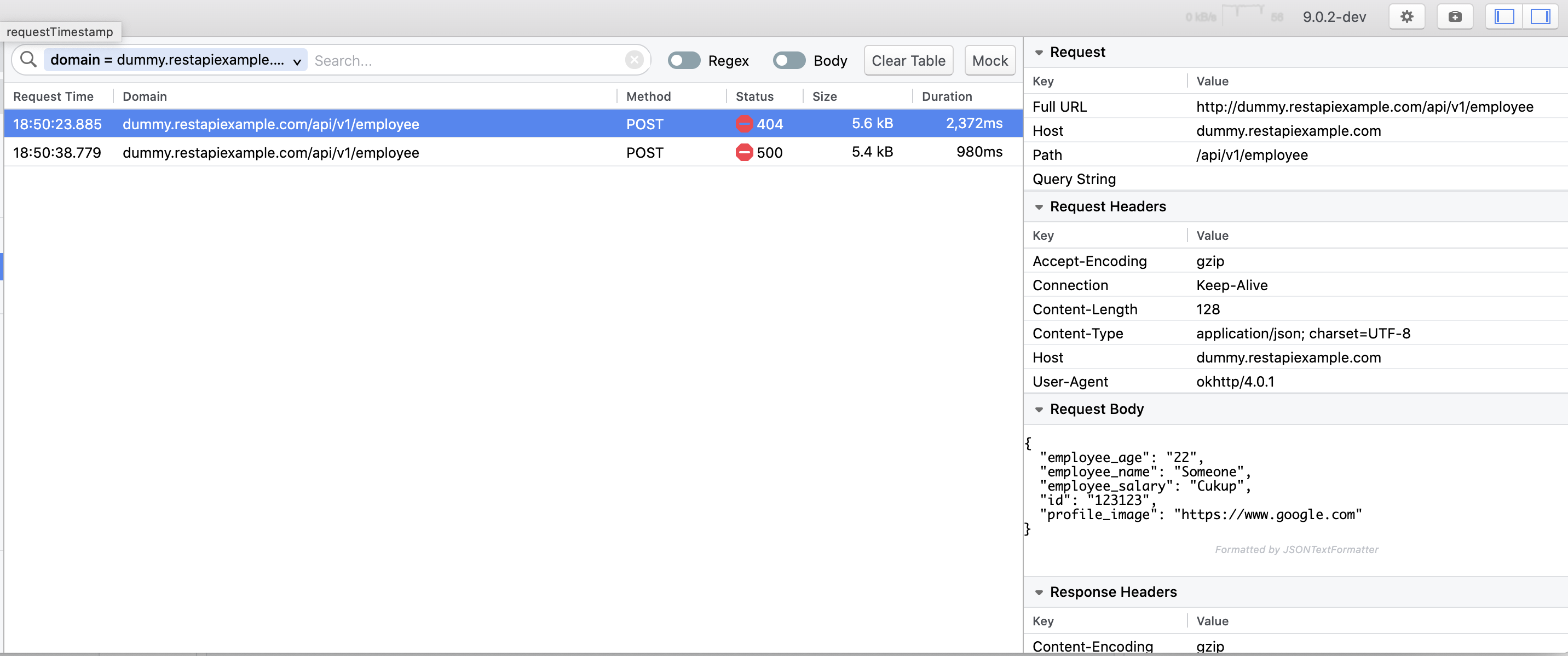Enable the Regex toggle switch

[x=684, y=60]
